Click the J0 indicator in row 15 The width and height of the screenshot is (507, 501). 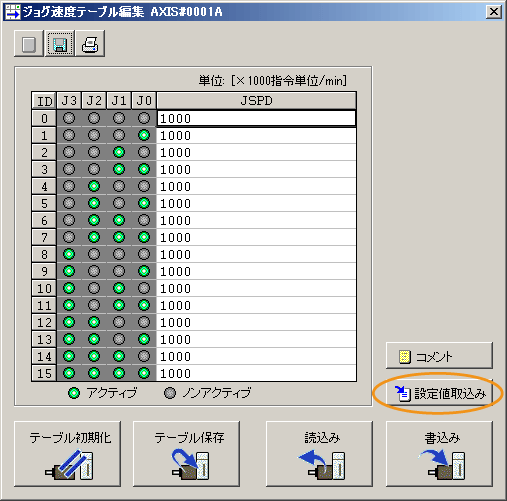point(144,373)
